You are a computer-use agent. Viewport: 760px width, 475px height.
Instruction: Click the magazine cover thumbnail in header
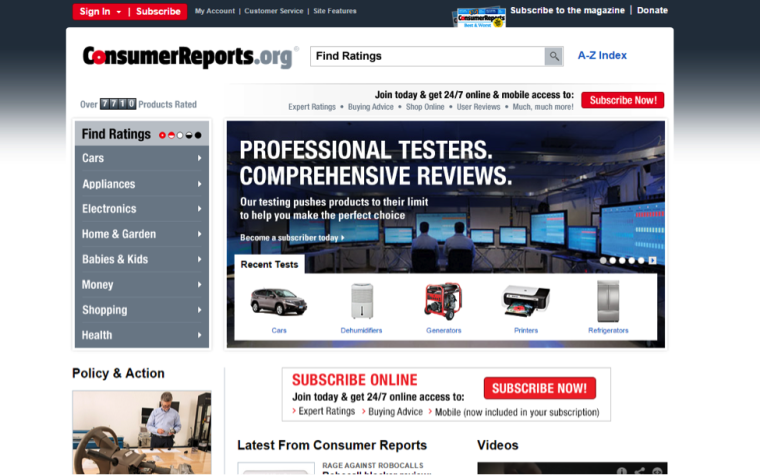pos(480,17)
